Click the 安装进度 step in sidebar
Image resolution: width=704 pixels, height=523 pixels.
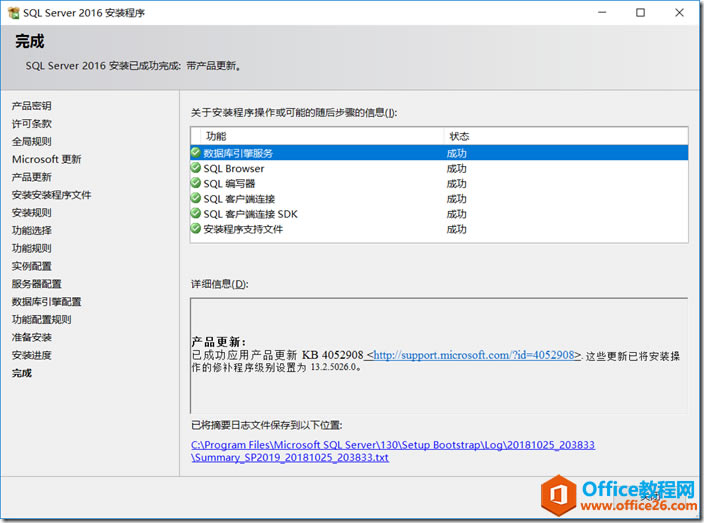coord(31,356)
